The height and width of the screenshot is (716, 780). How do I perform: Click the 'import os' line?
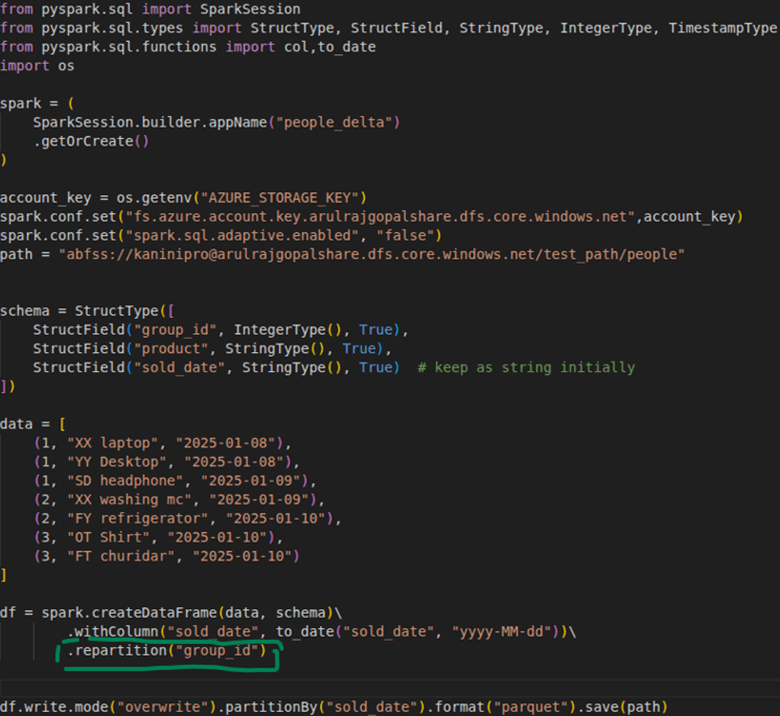[37, 66]
